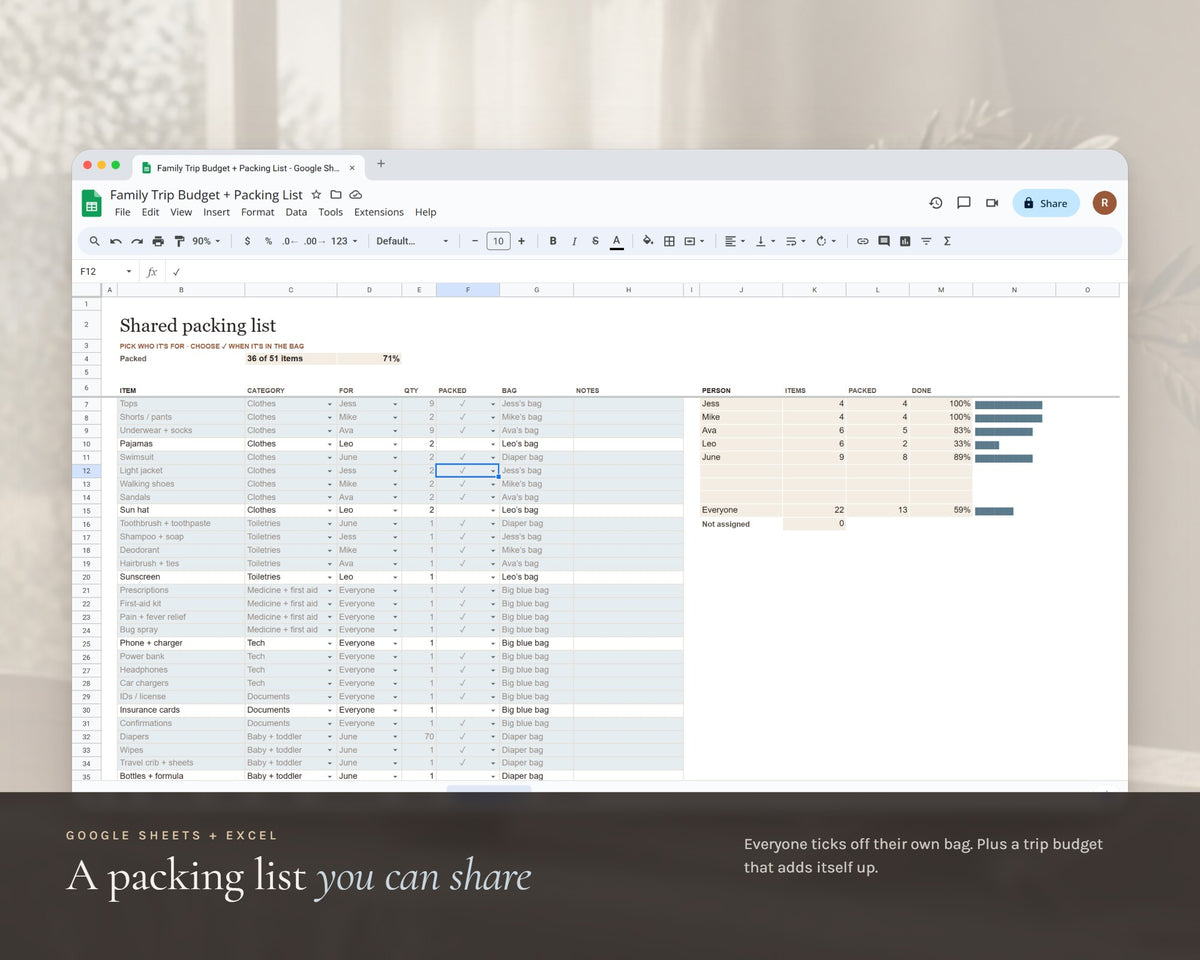Format as currency with the dollar icon
The height and width of the screenshot is (960, 1200).
click(x=247, y=241)
